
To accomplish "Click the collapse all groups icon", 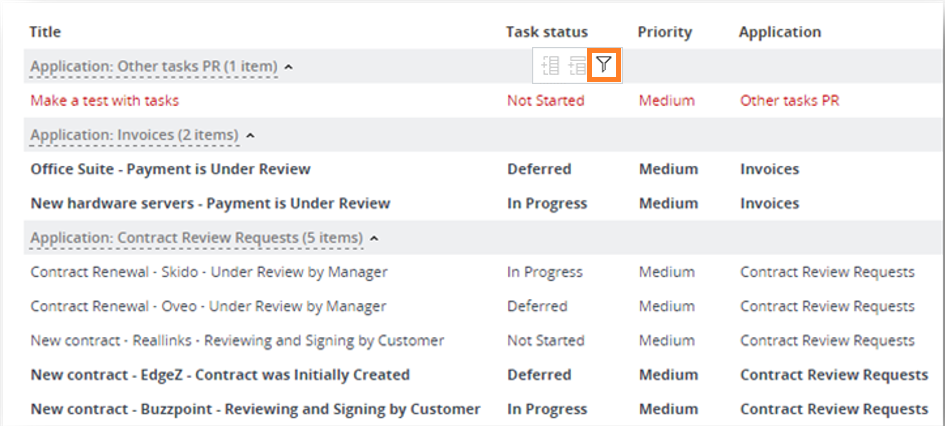I will [577, 65].
